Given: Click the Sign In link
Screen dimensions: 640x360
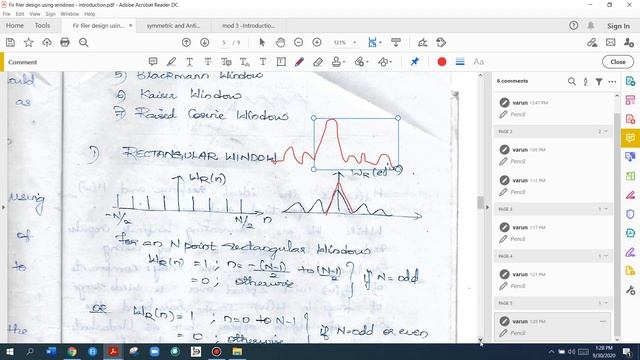Looking at the screenshot, I should click(x=618, y=26).
